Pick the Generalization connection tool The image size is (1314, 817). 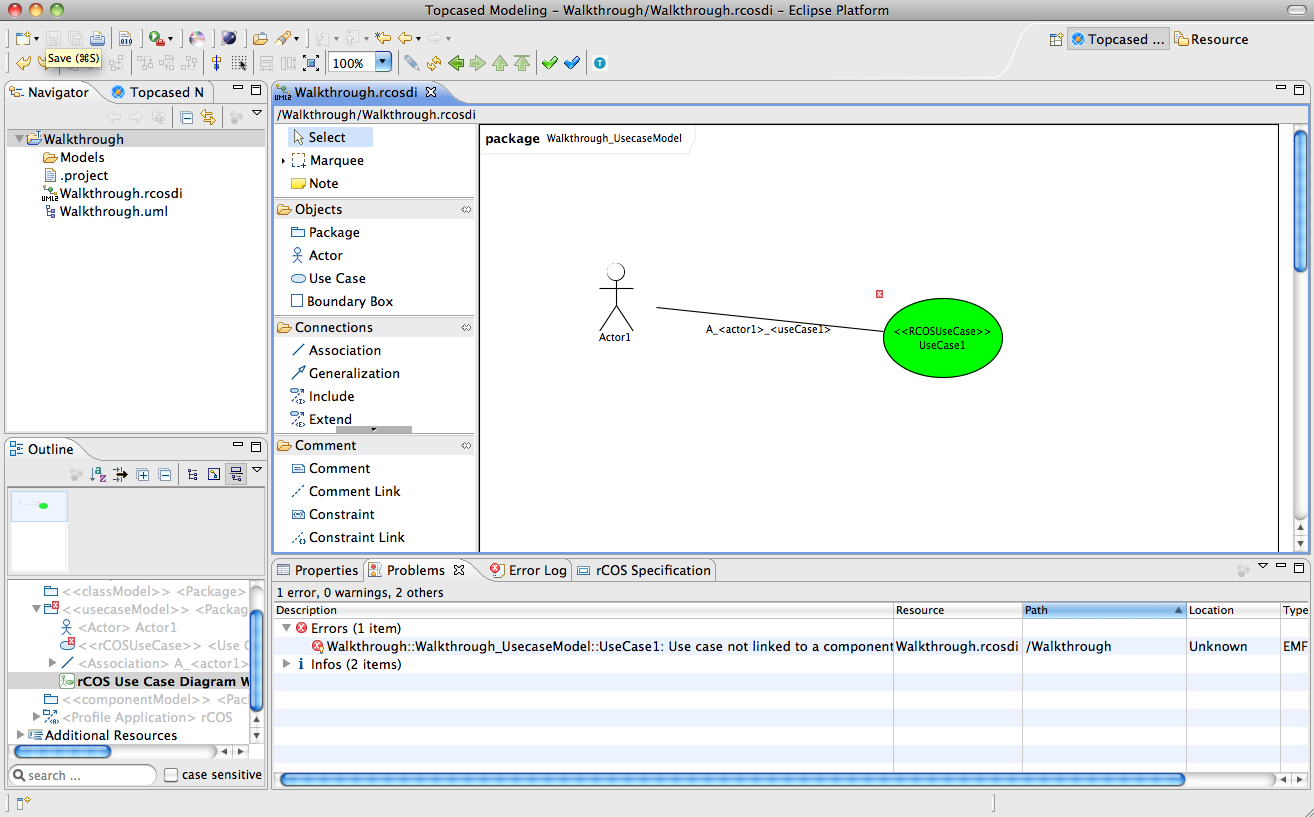point(345,373)
